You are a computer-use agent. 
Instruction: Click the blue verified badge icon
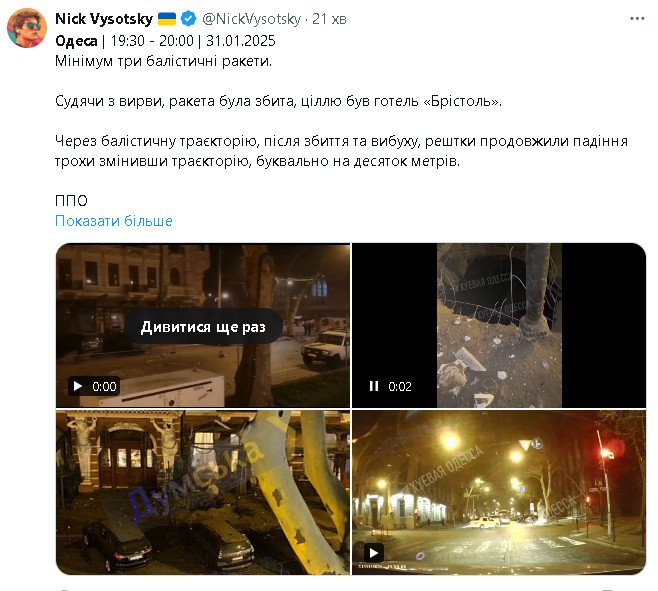pos(188,19)
